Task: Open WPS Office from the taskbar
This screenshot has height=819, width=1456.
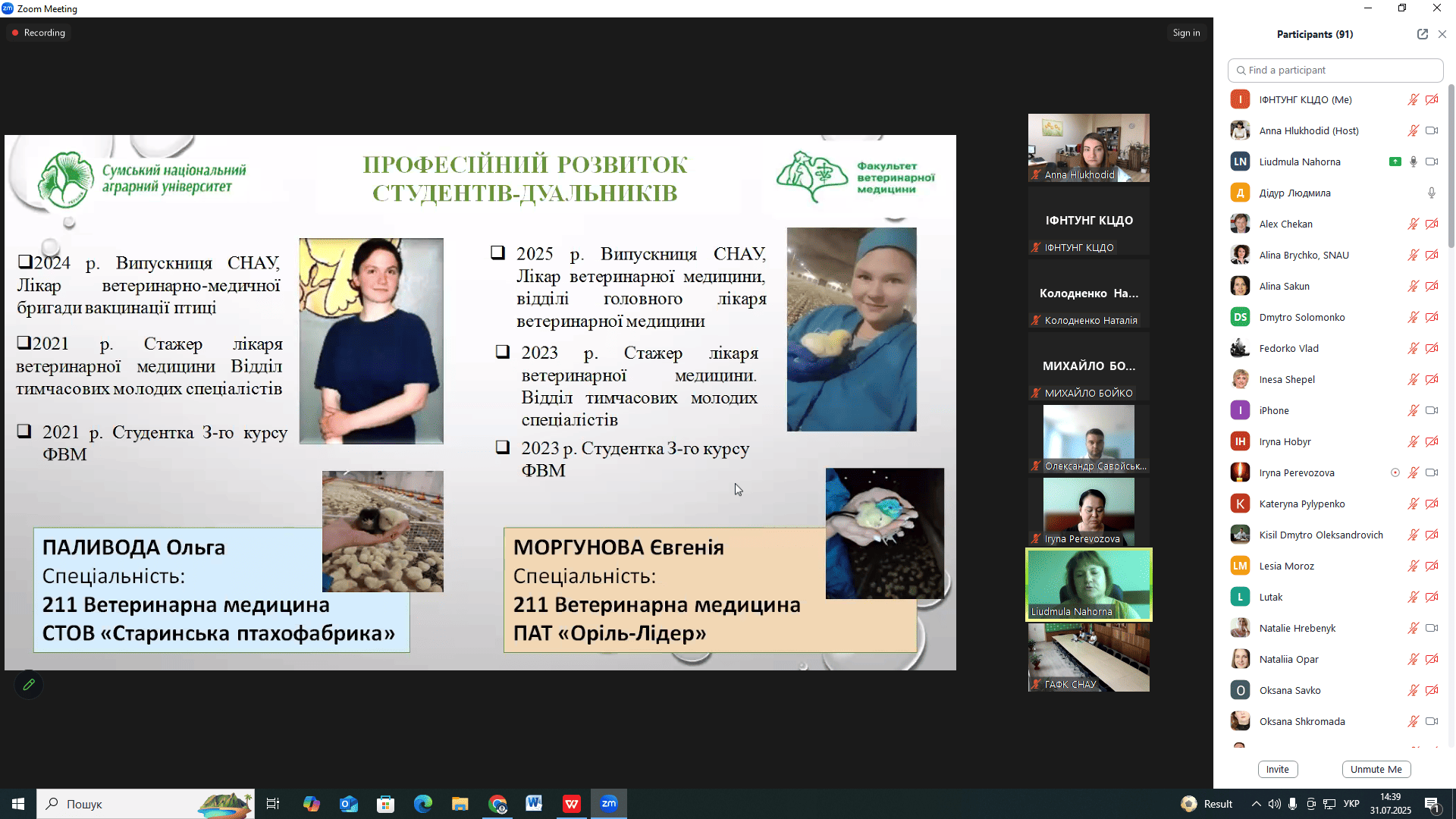Action: [572, 804]
